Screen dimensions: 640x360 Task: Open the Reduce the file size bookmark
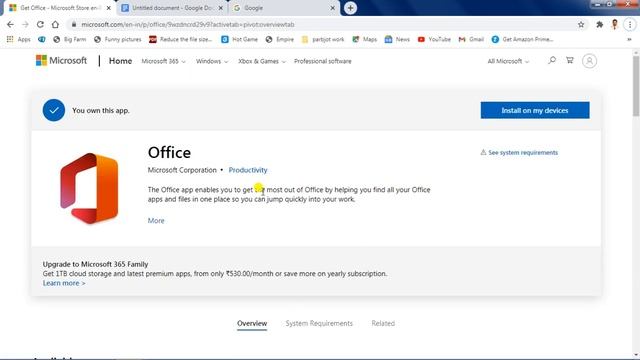pyautogui.click(x=181, y=39)
